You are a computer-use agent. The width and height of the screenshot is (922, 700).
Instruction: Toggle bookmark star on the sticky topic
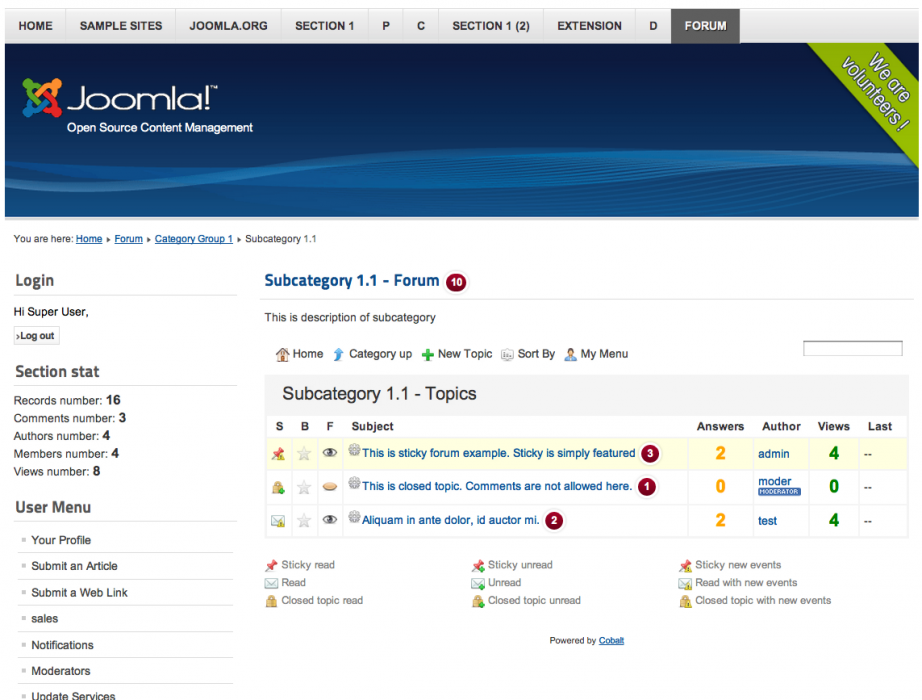click(x=304, y=454)
